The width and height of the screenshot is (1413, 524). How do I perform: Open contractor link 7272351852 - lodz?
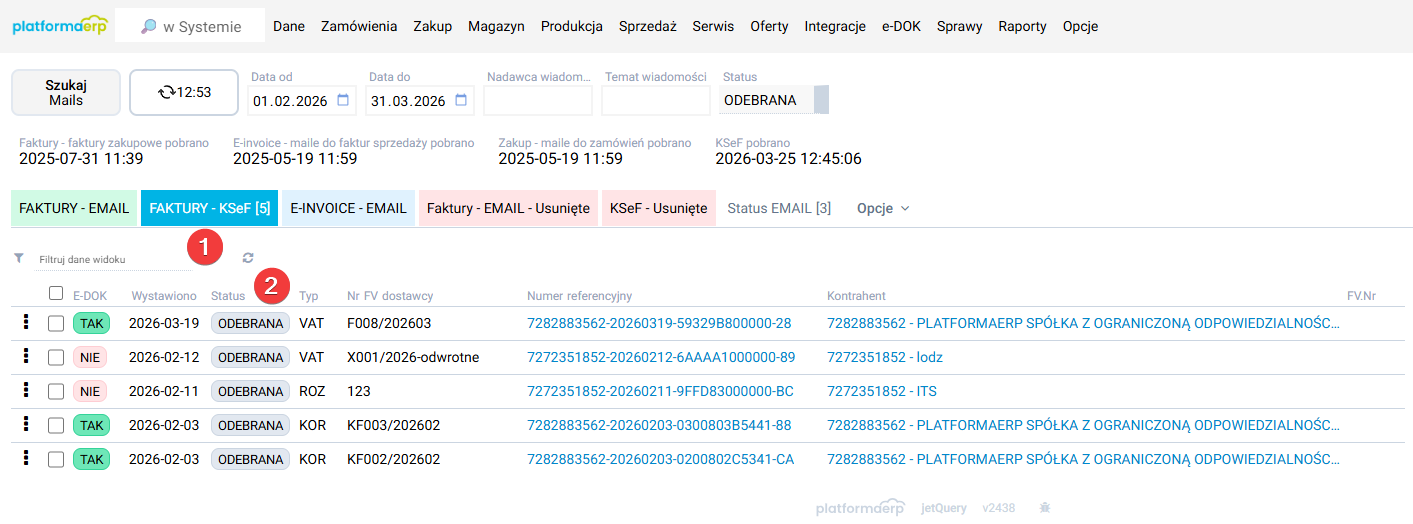885,358
